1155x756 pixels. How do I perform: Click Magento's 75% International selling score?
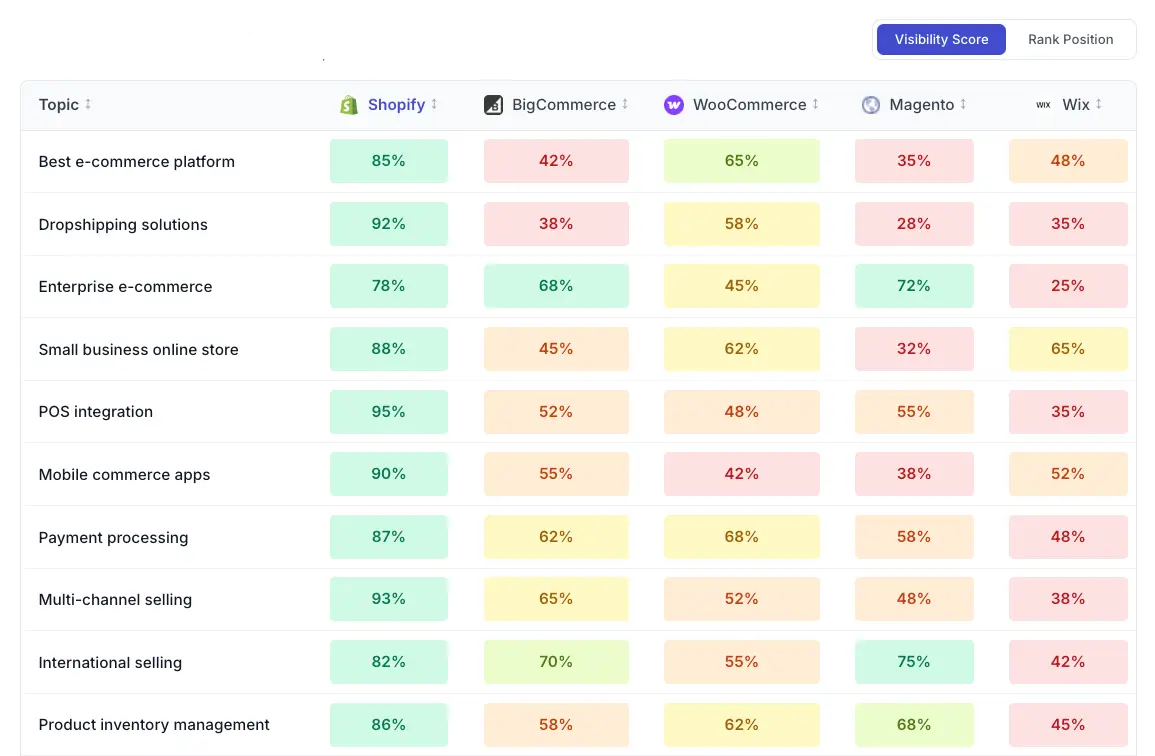pos(913,662)
